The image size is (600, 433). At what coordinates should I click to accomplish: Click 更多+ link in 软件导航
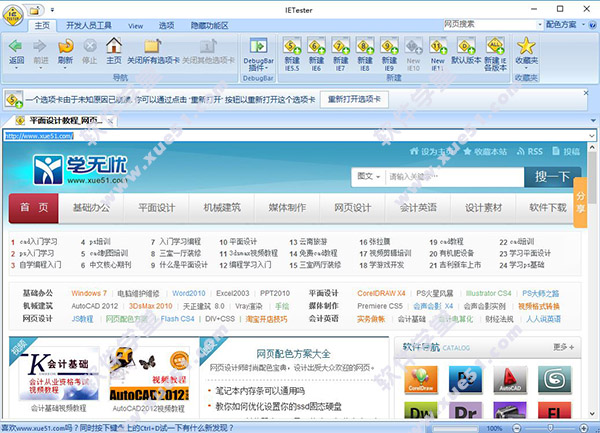point(563,347)
